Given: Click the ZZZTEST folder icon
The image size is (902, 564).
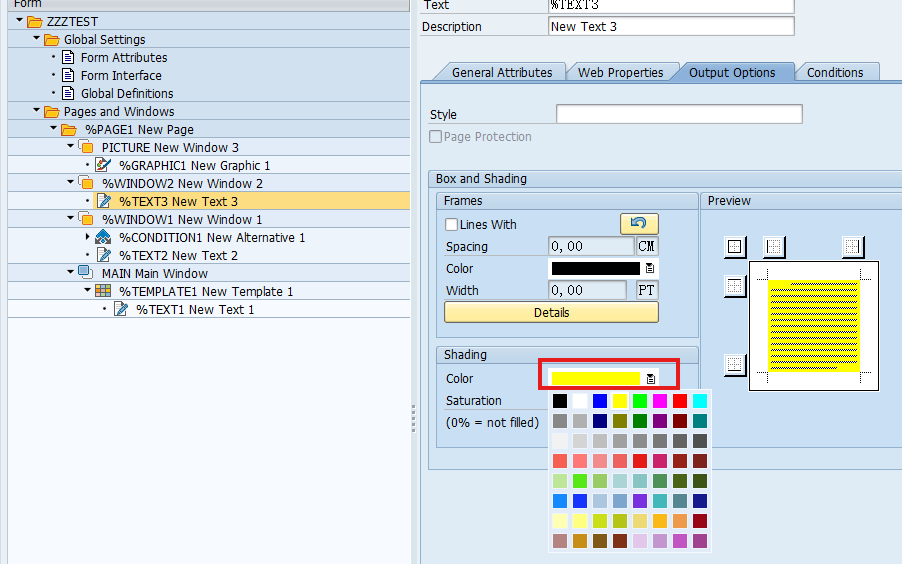Looking at the screenshot, I should pos(35,22).
